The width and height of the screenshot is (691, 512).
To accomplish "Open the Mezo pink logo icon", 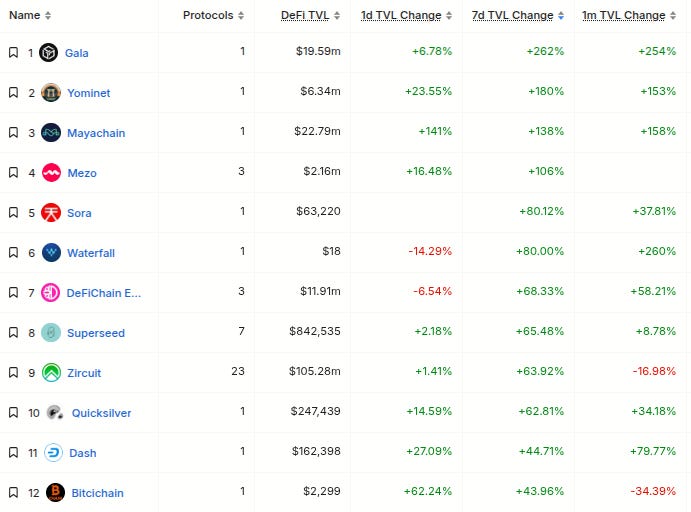I will click(x=51, y=173).
